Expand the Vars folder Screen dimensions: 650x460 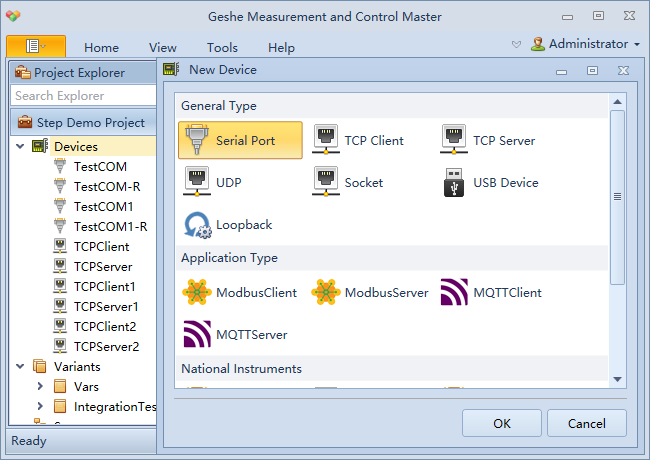(x=40, y=386)
